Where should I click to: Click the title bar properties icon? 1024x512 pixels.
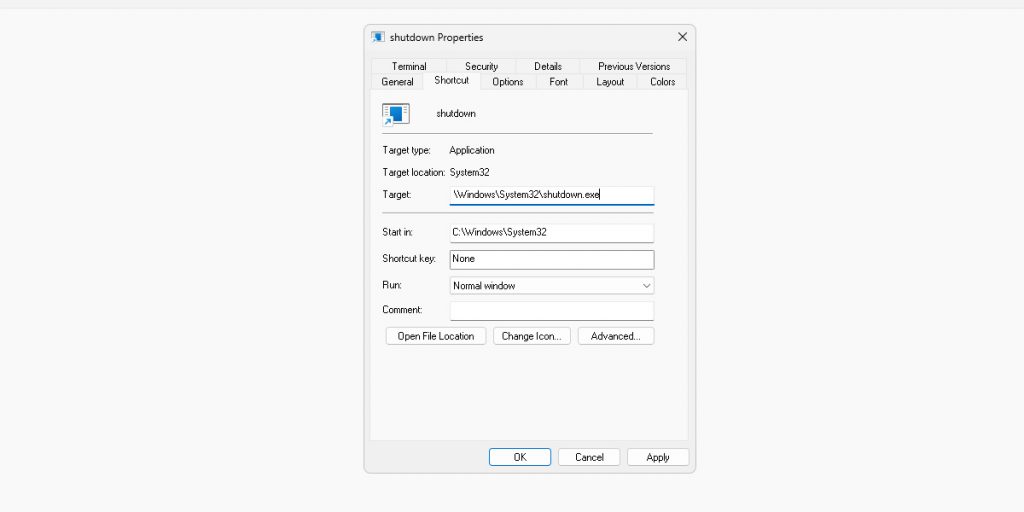click(x=378, y=37)
